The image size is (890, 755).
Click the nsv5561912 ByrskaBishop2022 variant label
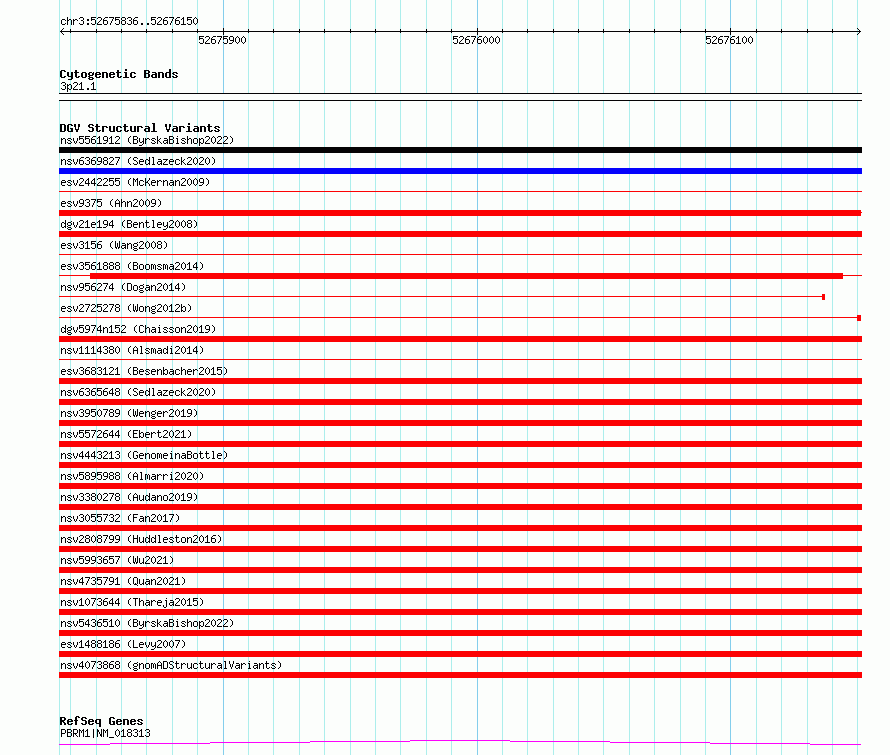pyautogui.click(x=147, y=140)
